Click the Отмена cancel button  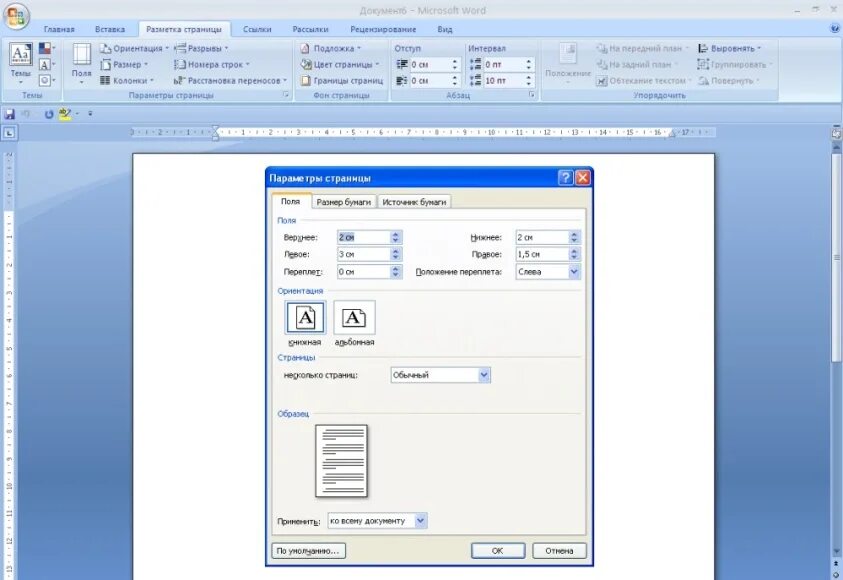click(559, 551)
